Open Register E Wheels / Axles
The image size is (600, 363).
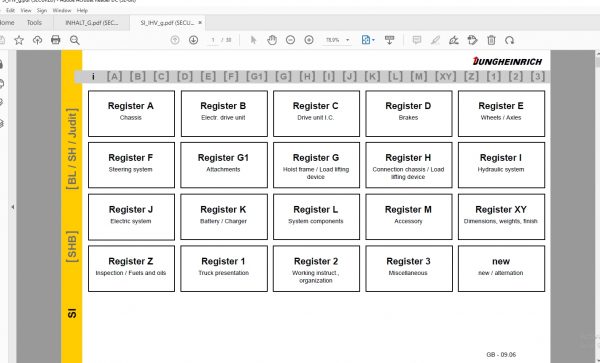point(501,114)
